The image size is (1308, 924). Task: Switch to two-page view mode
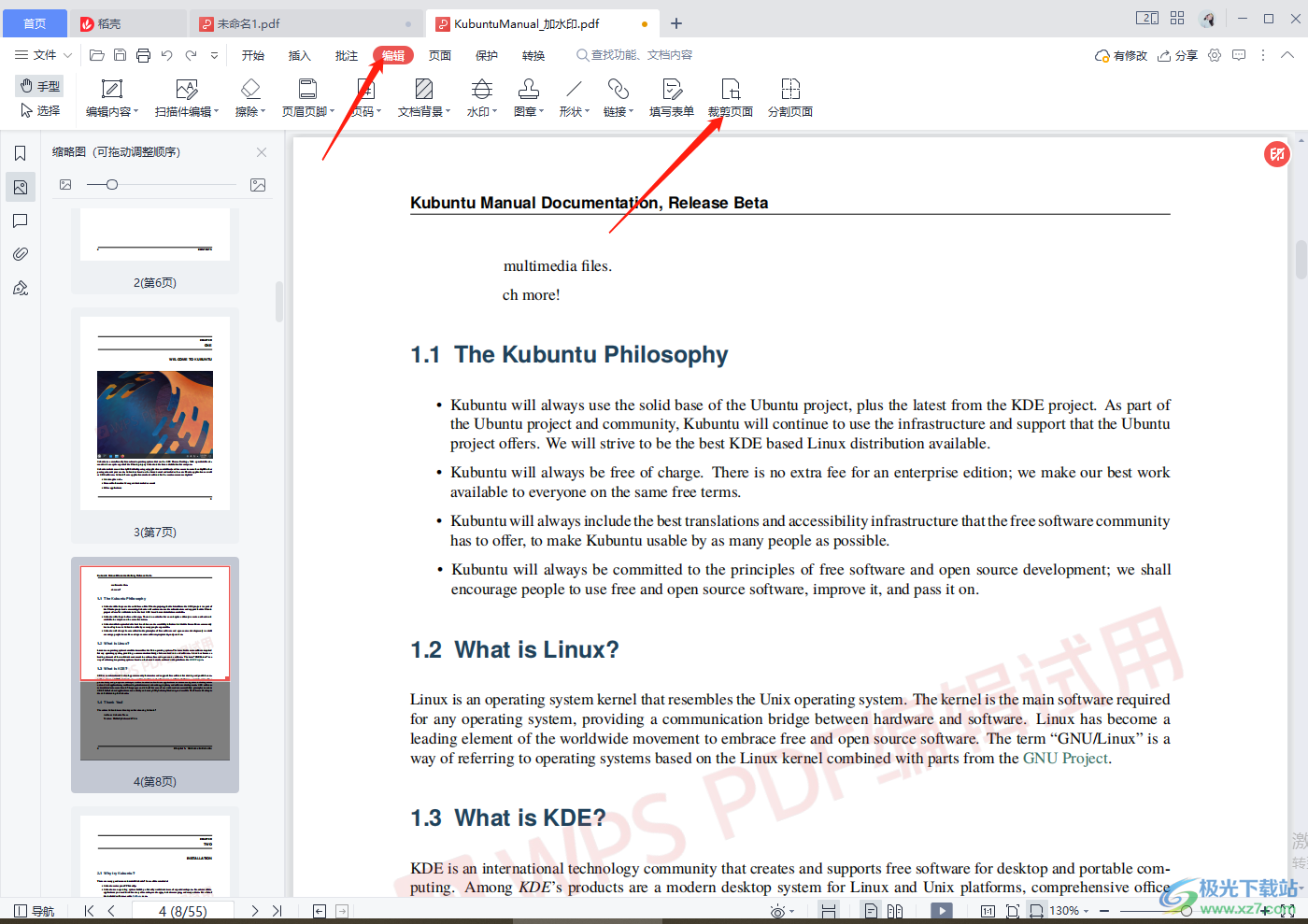(x=895, y=911)
